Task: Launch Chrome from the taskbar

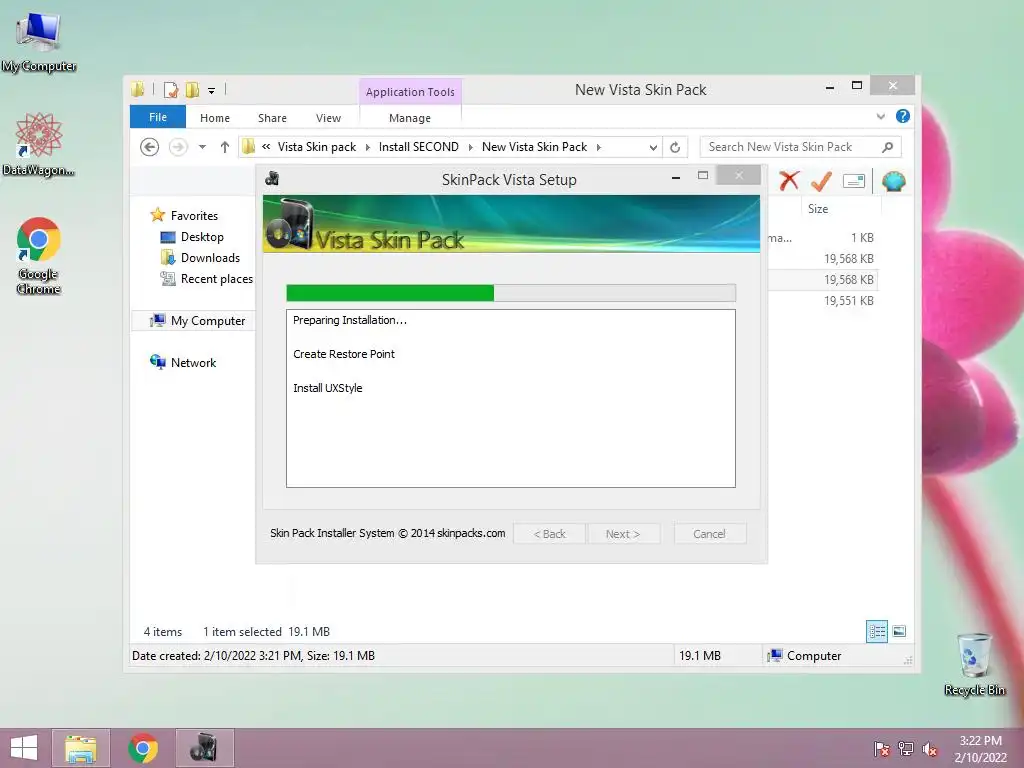Action: (143, 748)
